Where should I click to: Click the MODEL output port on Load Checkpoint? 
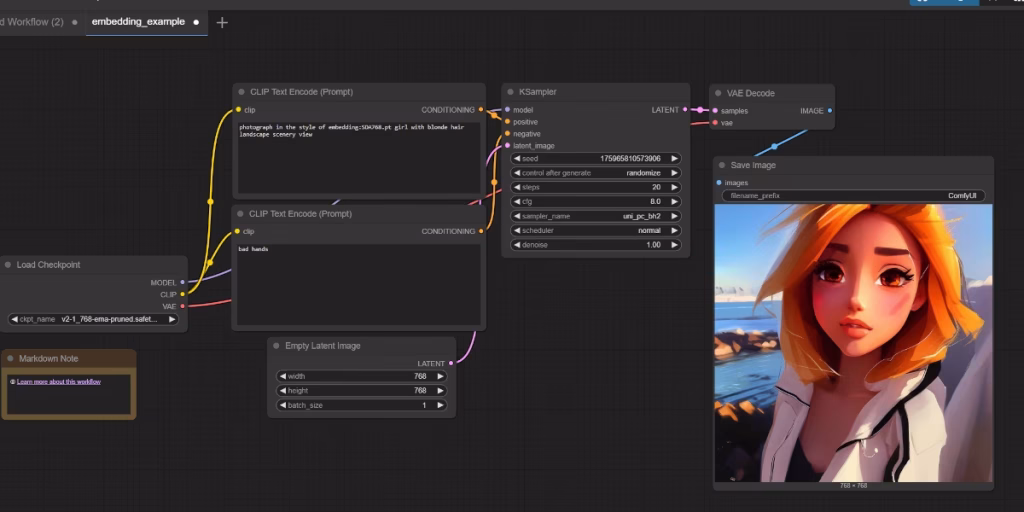point(182,282)
